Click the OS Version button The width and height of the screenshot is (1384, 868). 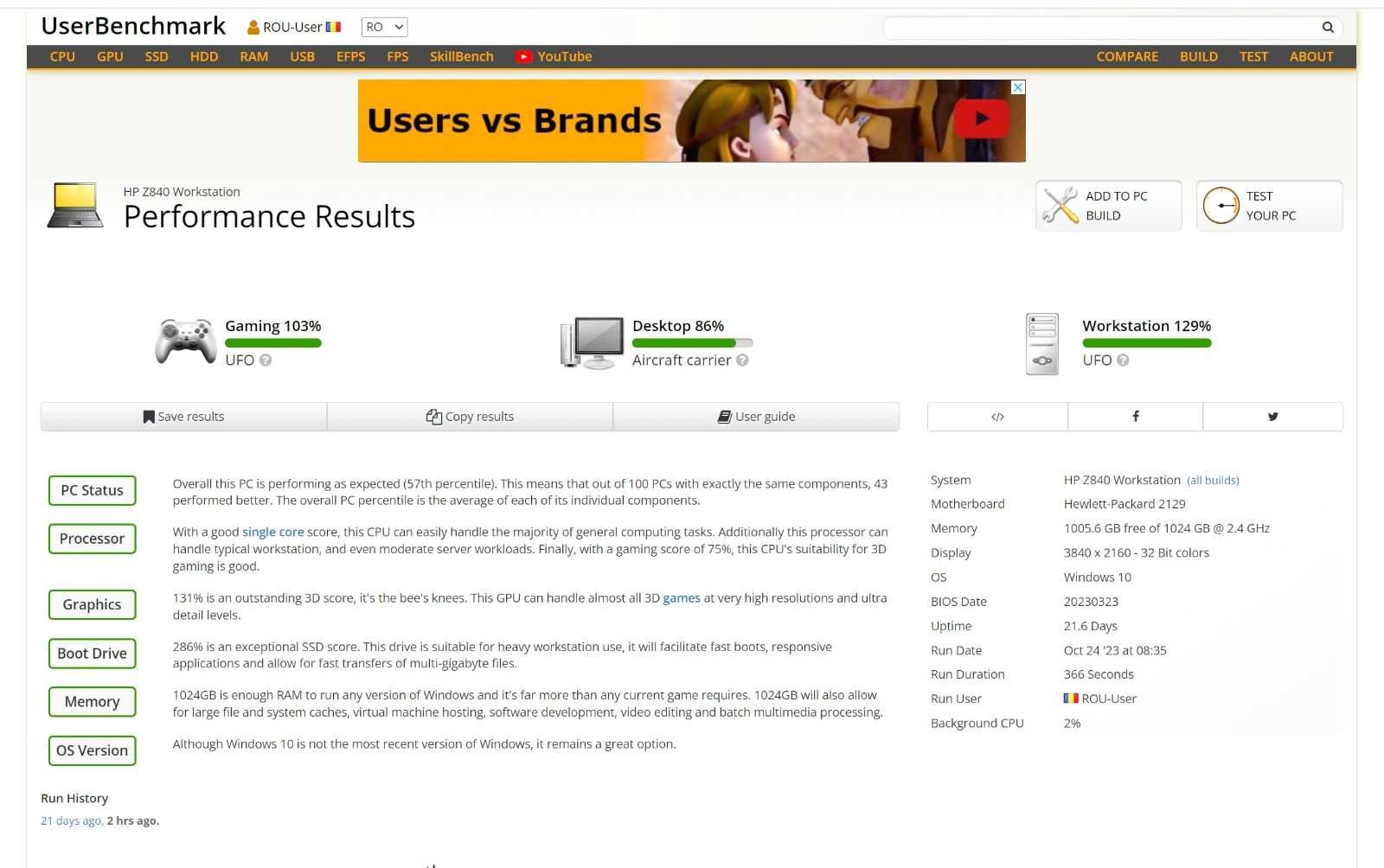92,750
